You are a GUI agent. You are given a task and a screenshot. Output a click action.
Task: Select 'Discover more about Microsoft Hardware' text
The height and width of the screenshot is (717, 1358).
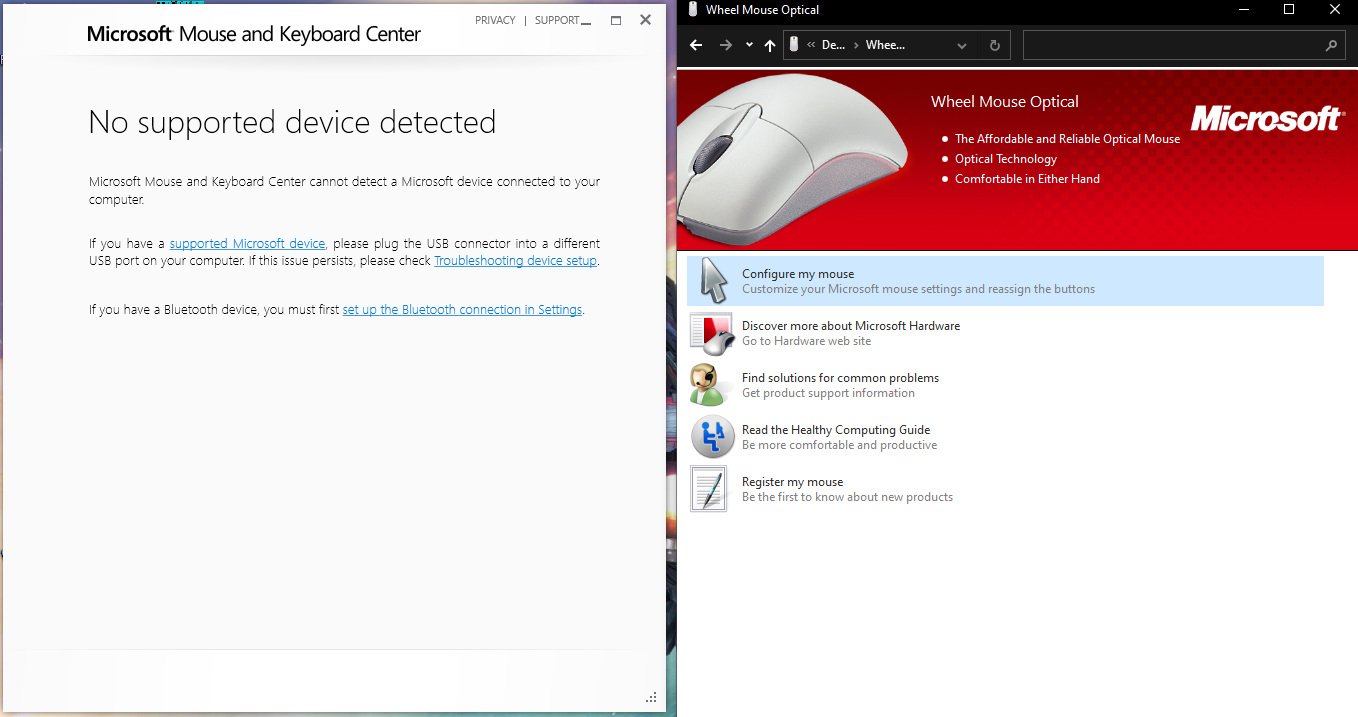tap(851, 326)
